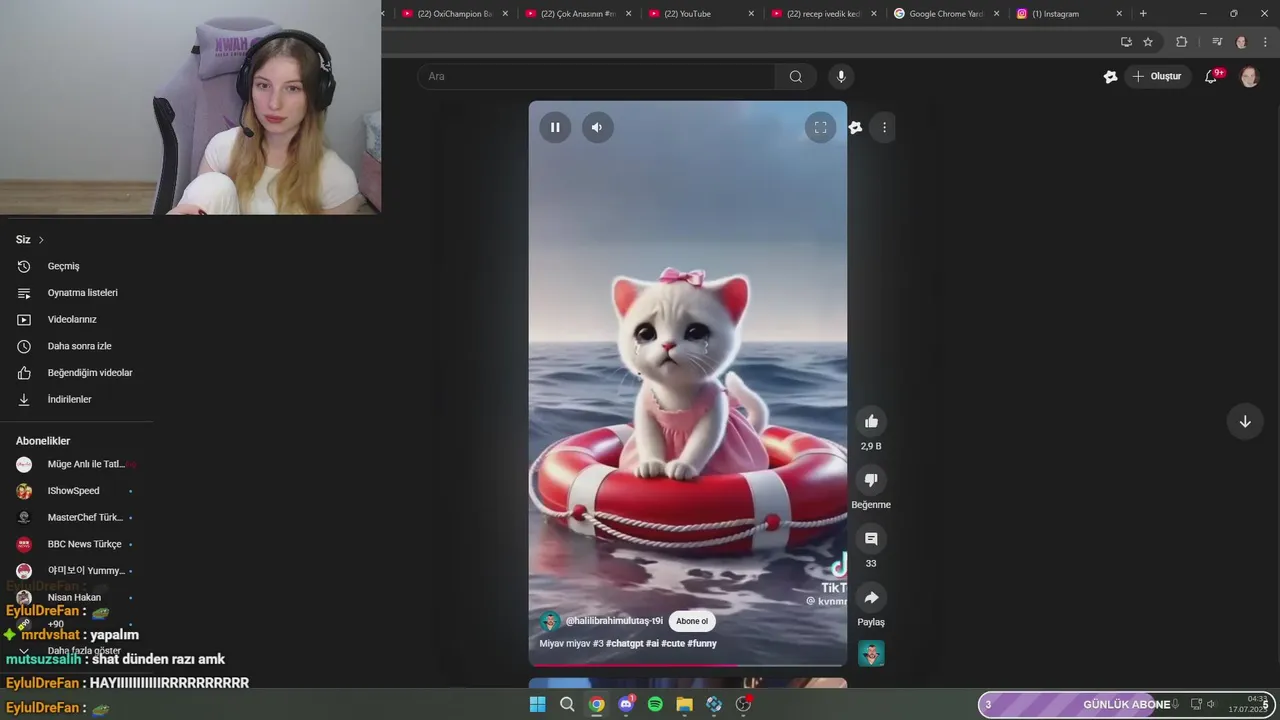Click the search magnifier button
Viewport: 1280px width, 720px height.
(796, 76)
